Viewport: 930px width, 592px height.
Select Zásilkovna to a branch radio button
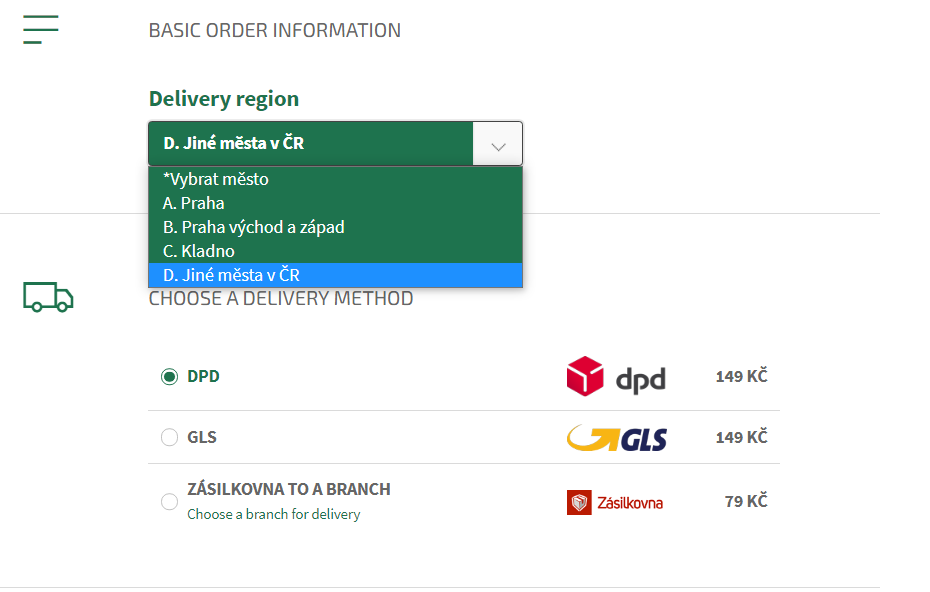(169, 501)
